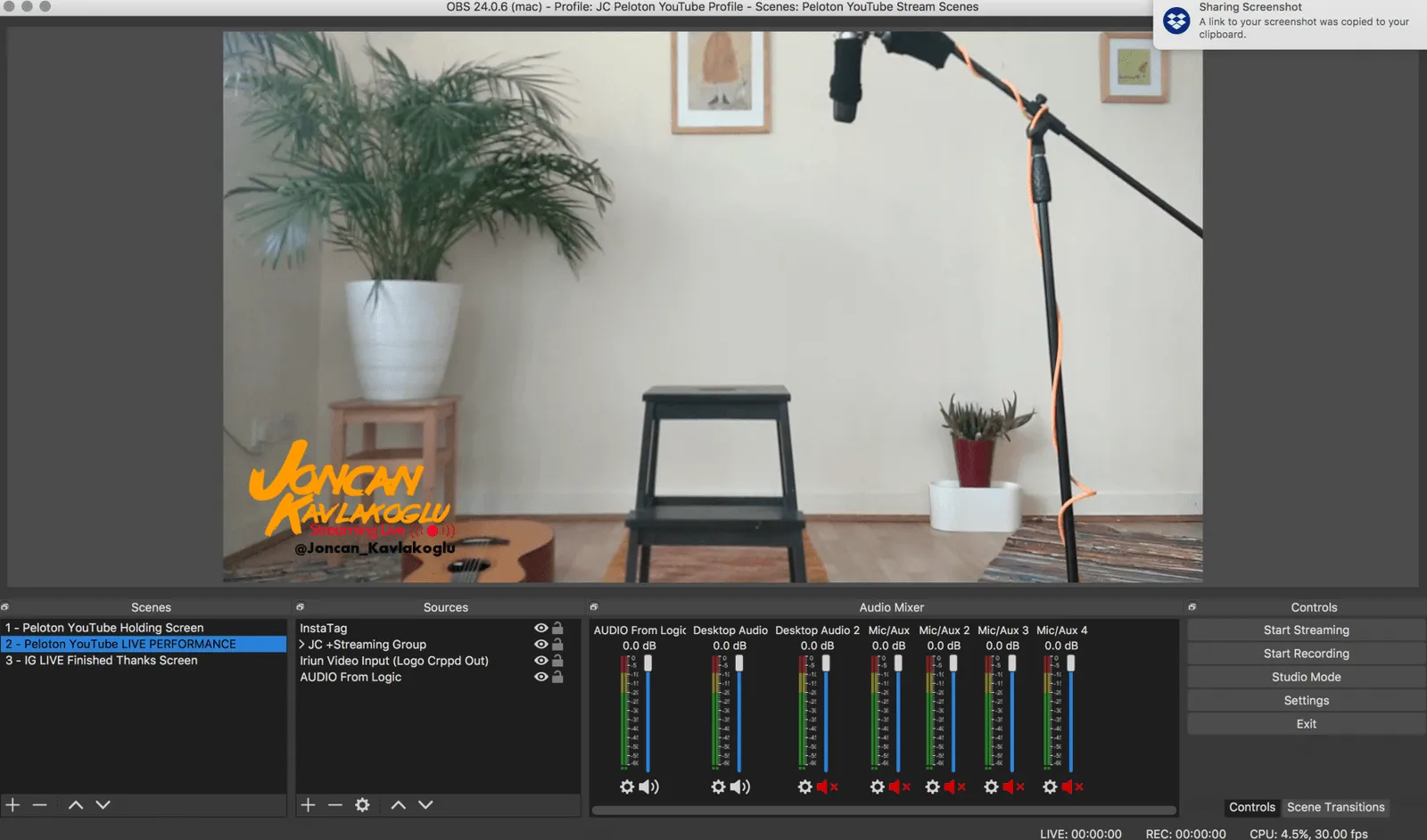Viewport: 1427px width, 840px height.
Task: Open settings gear for AUDIO From Logic channel
Action: [627, 786]
